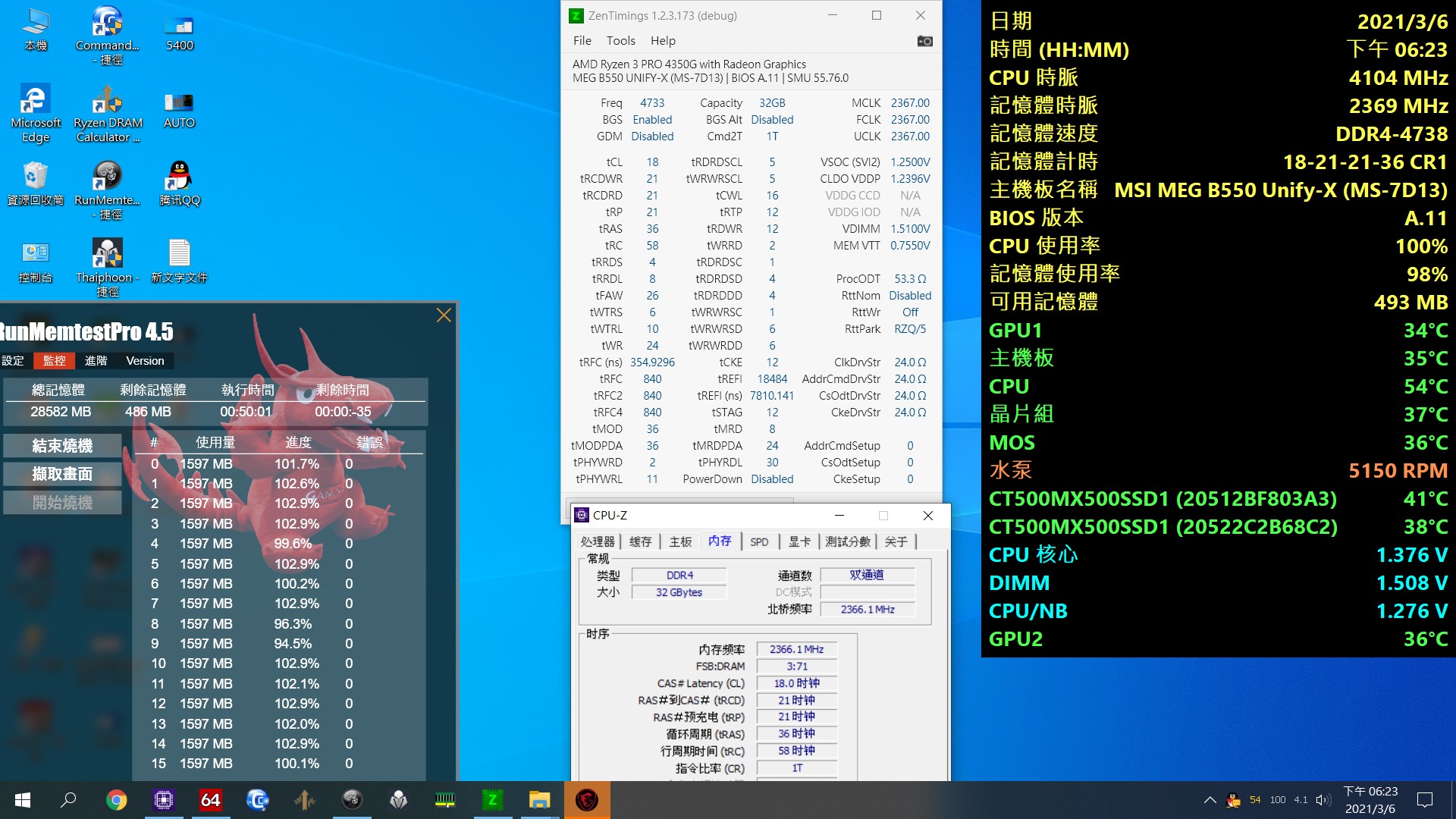This screenshot has height=819, width=1456.
Task: Open the File menu in ZenTimings
Action: point(582,41)
